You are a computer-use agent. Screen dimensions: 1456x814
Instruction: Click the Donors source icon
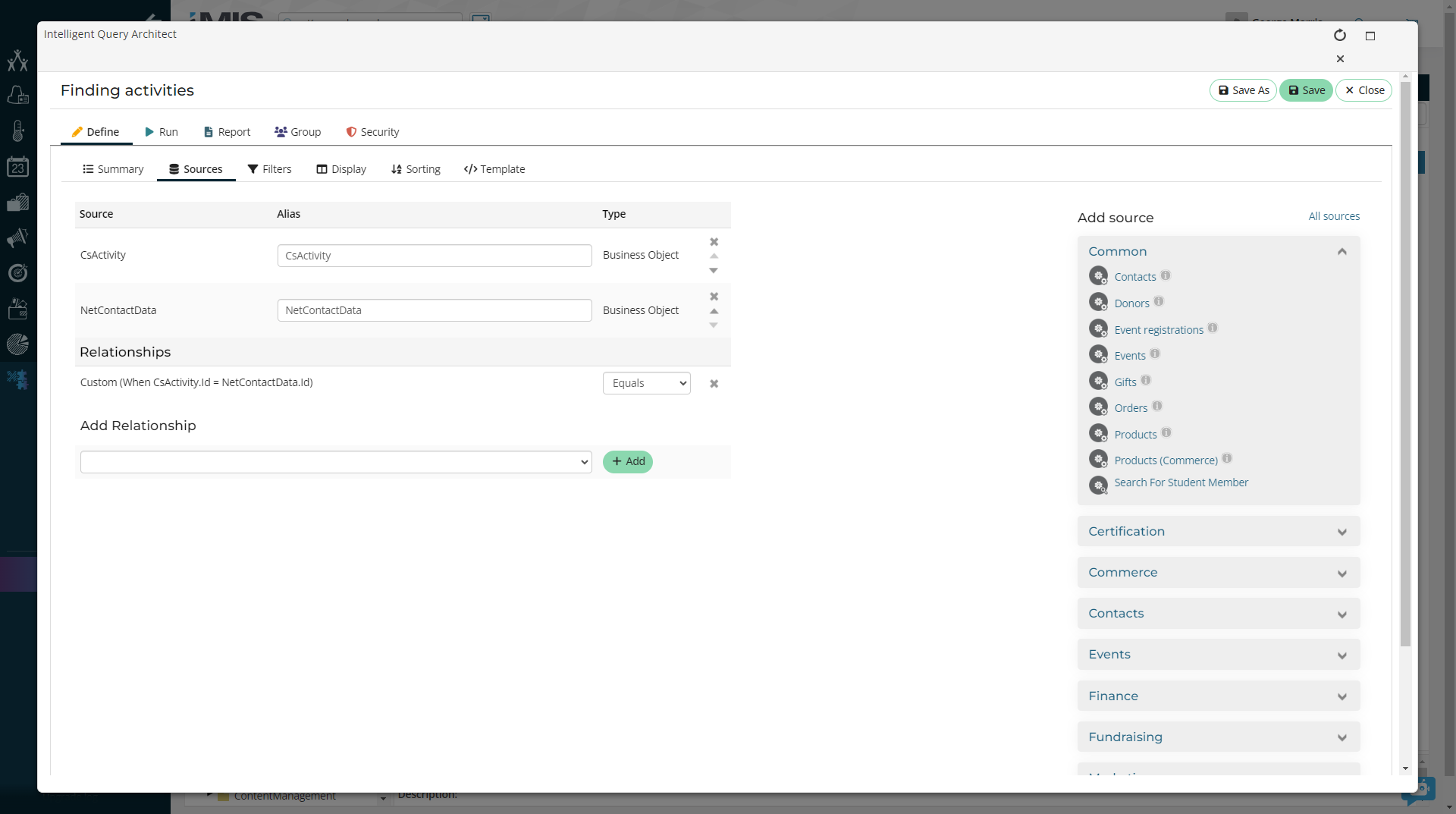click(1098, 303)
